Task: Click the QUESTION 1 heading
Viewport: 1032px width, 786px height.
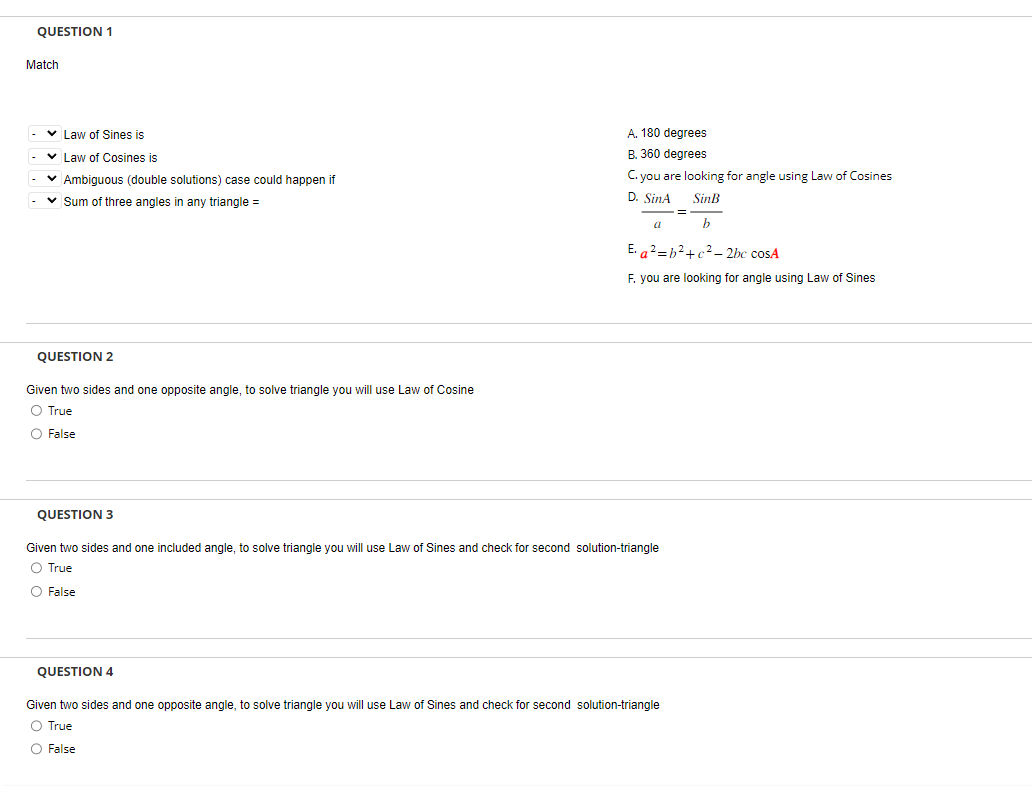Action: click(75, 31)
